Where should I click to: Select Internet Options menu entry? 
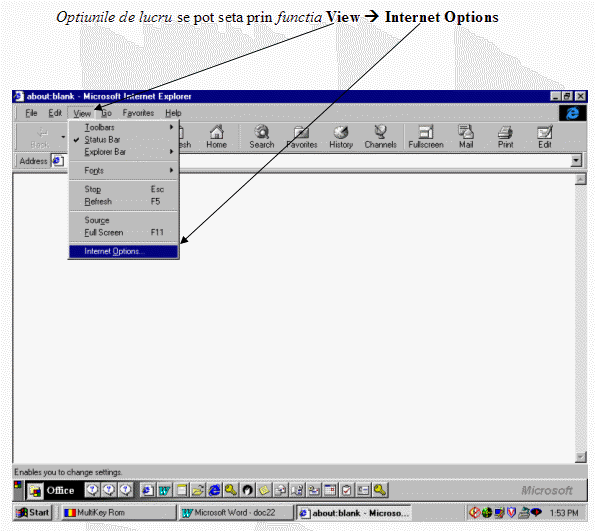click(x=123, y=251)
